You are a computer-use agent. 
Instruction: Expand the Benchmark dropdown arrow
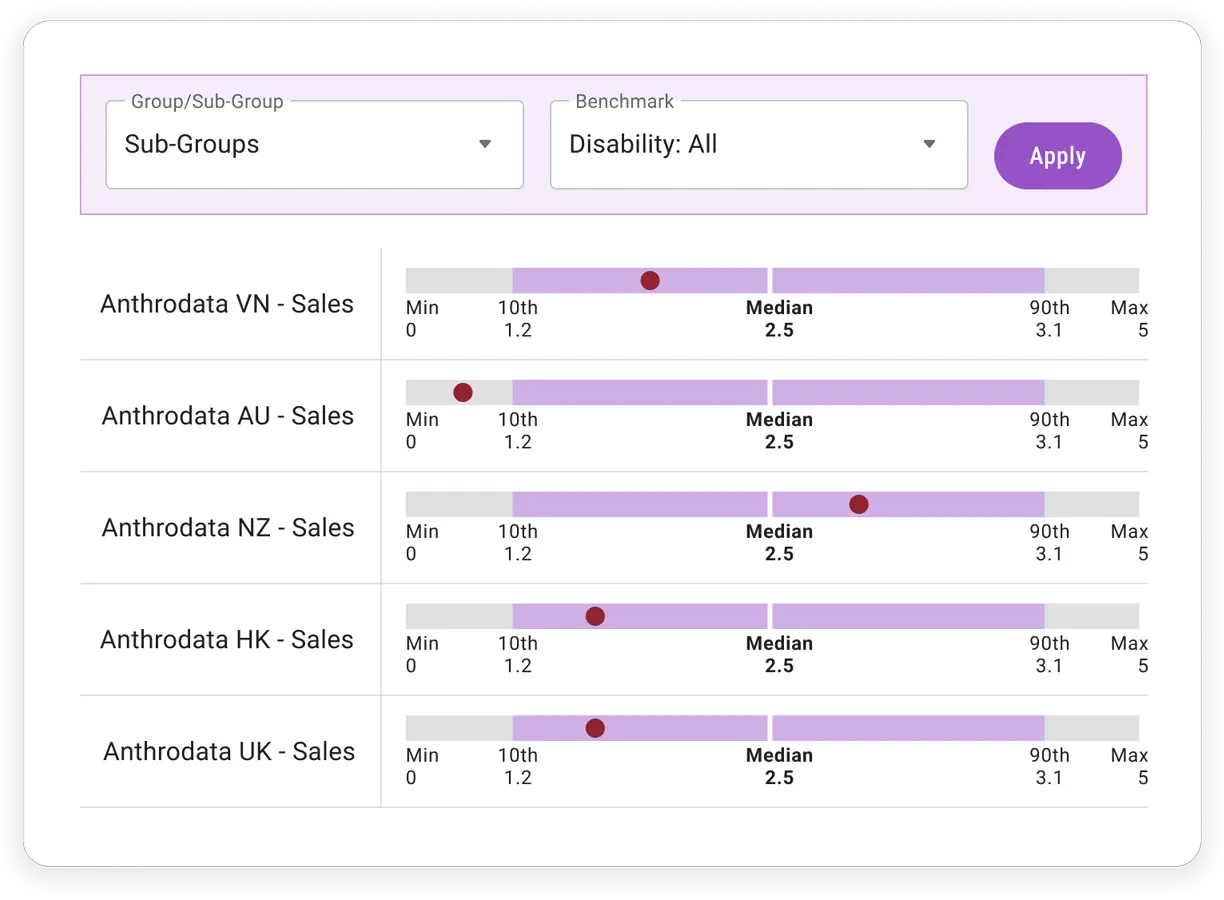tap(929, 144)
